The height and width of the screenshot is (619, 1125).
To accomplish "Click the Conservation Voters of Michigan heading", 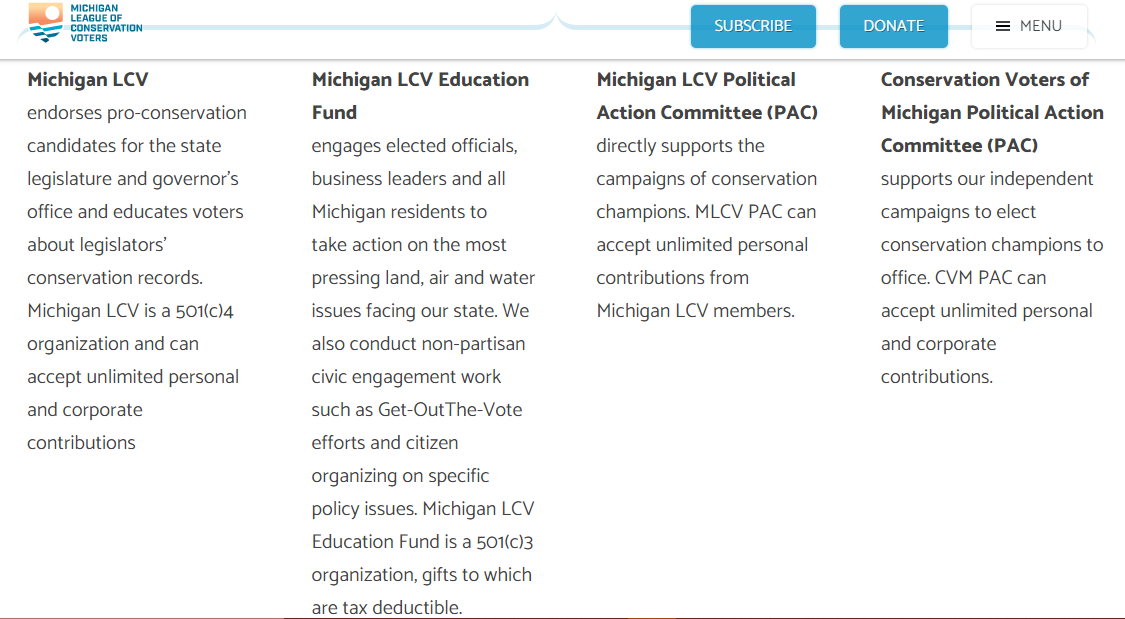I will [991, 112].
